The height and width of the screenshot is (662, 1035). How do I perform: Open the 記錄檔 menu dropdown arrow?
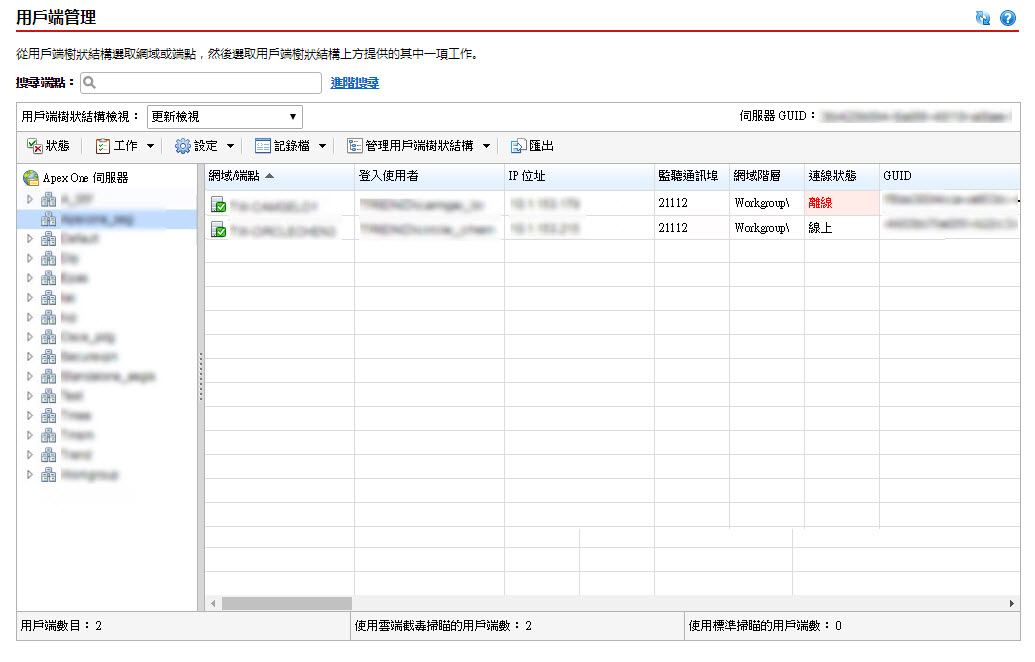322,146
